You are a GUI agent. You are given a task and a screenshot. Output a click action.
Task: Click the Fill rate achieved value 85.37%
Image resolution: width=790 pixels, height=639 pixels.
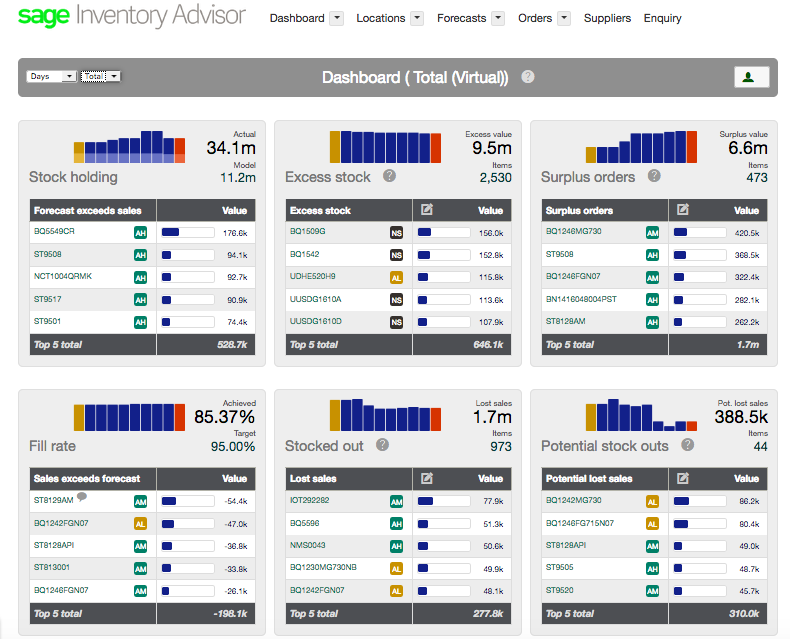(x=225, y=417)
